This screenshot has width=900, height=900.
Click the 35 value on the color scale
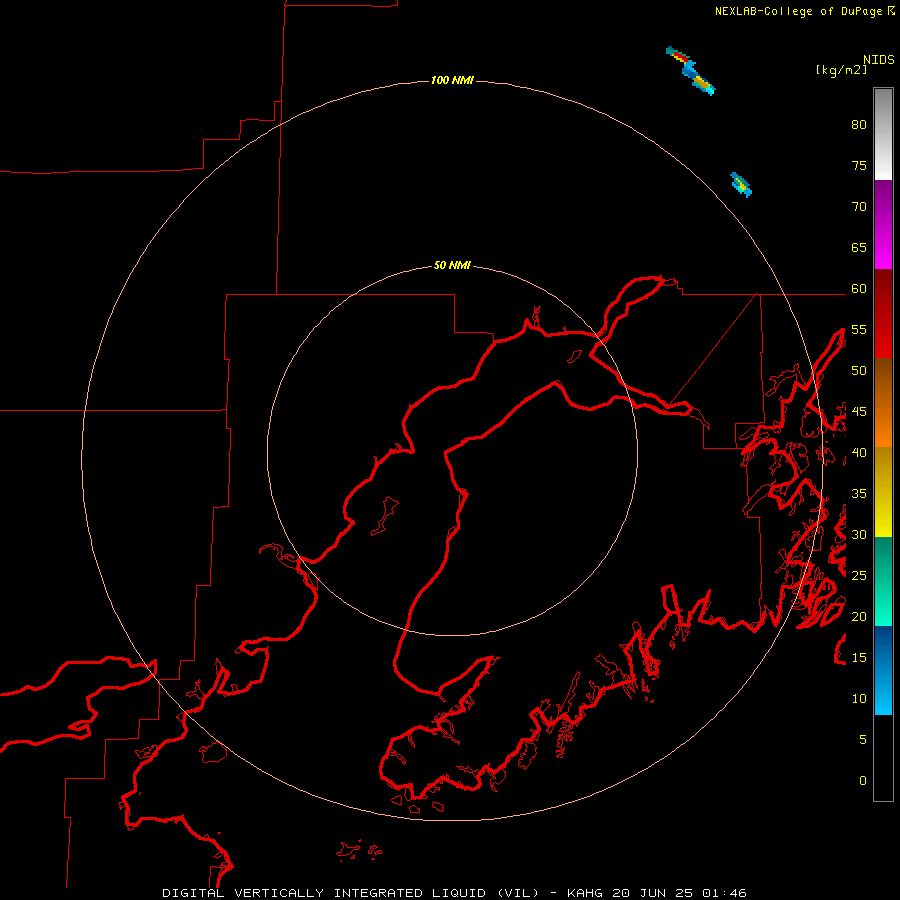click(859, 494)
